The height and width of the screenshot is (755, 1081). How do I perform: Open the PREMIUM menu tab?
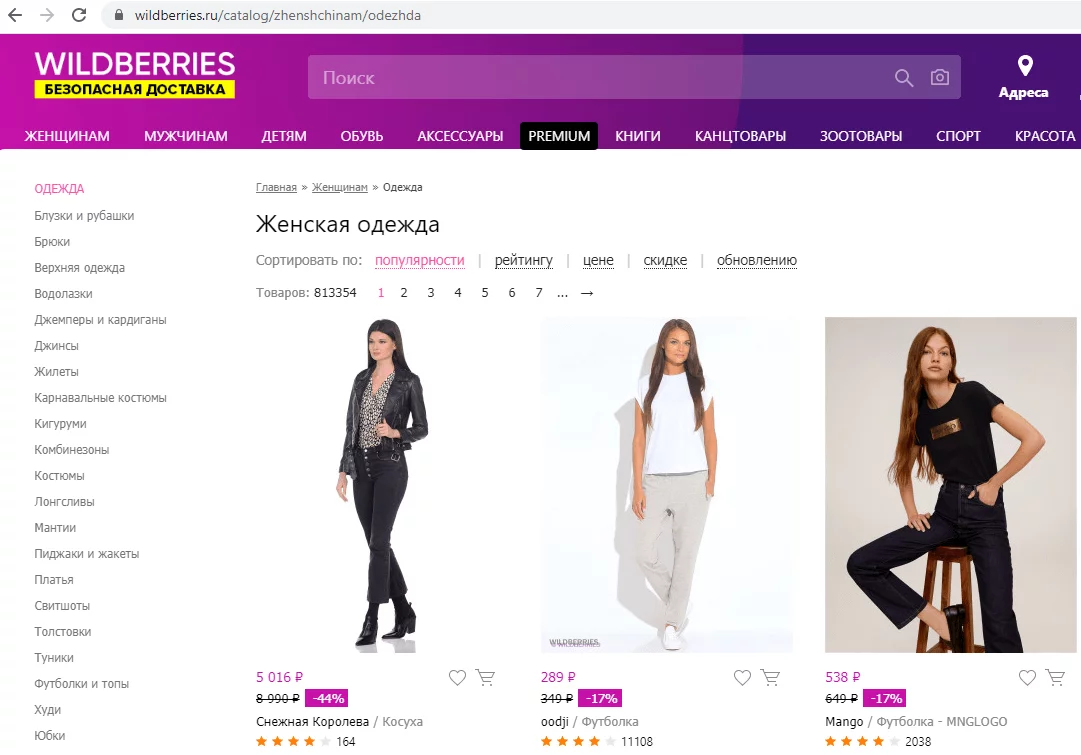tap(559, 136)
